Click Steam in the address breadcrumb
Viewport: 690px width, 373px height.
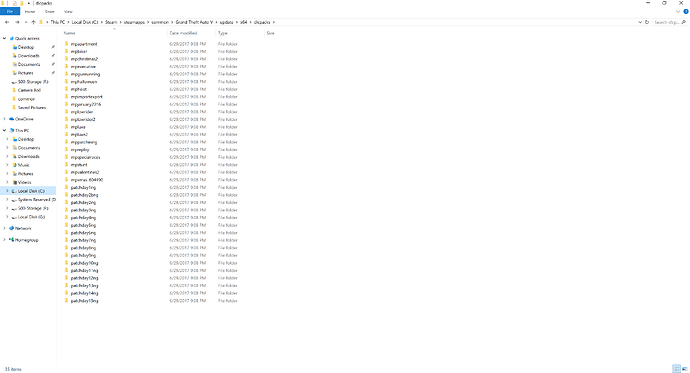tap(111, 22)
